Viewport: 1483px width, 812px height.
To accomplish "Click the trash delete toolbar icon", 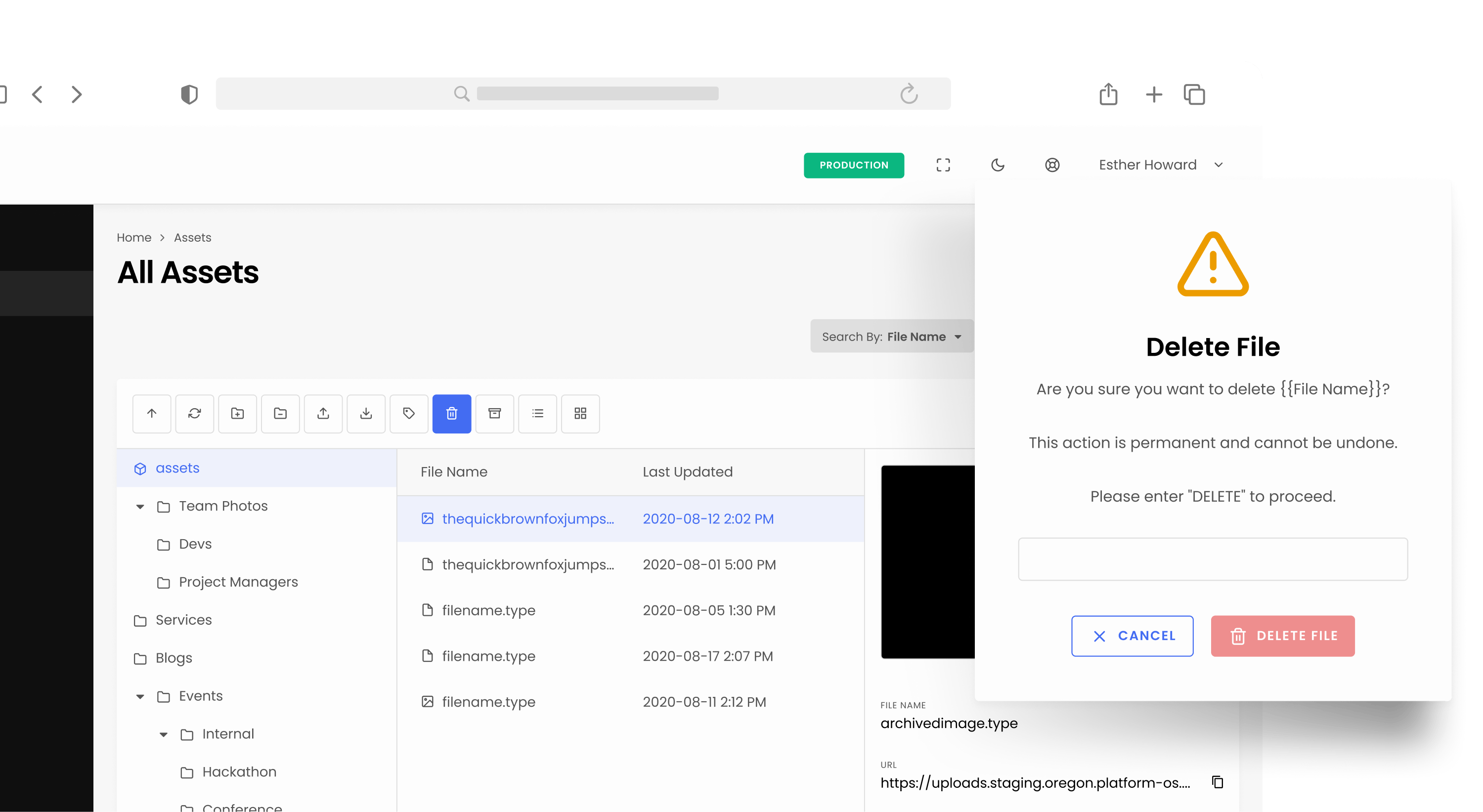I will pos(451,413).
